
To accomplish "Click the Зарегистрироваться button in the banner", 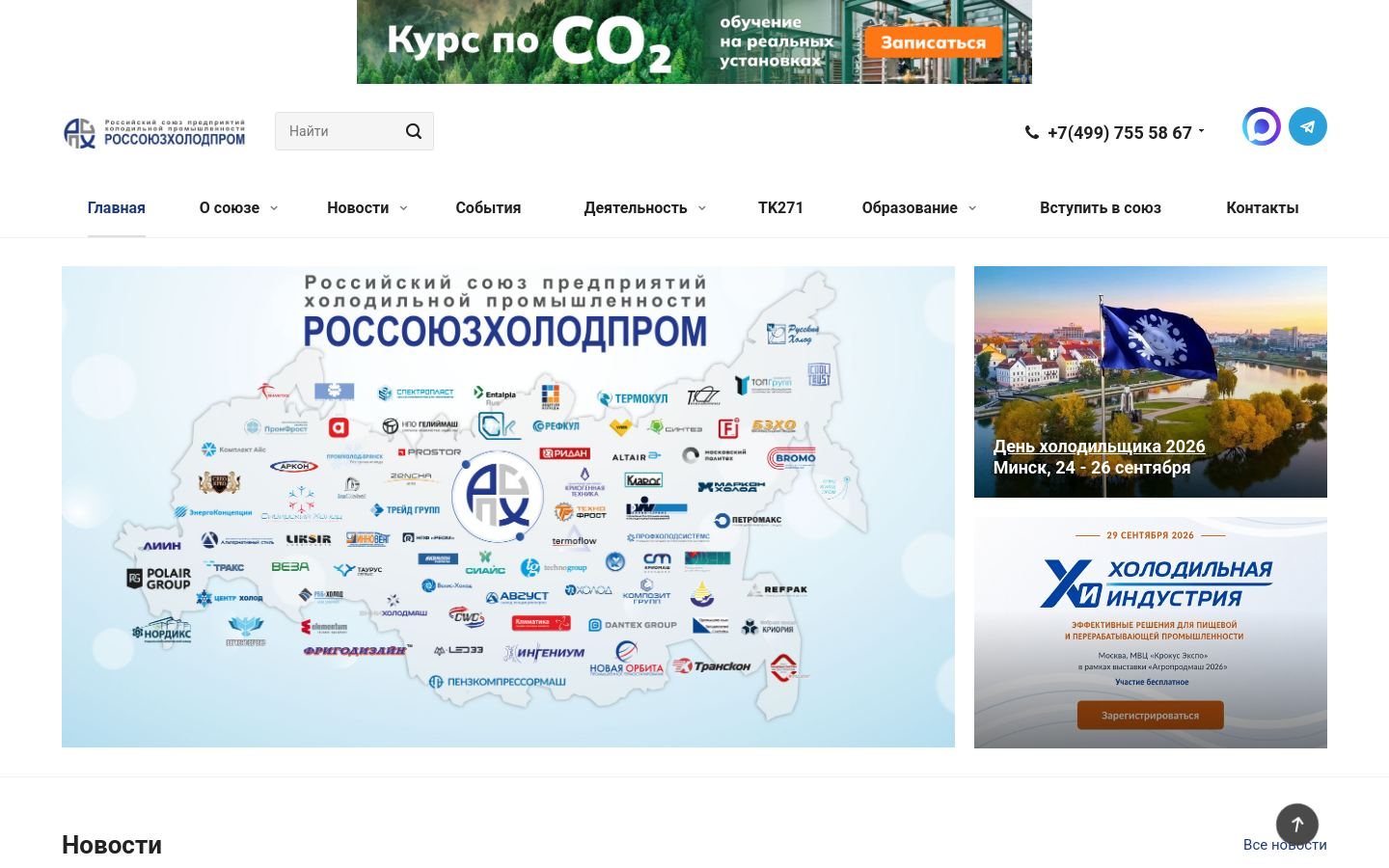I will coord(1150,716).
